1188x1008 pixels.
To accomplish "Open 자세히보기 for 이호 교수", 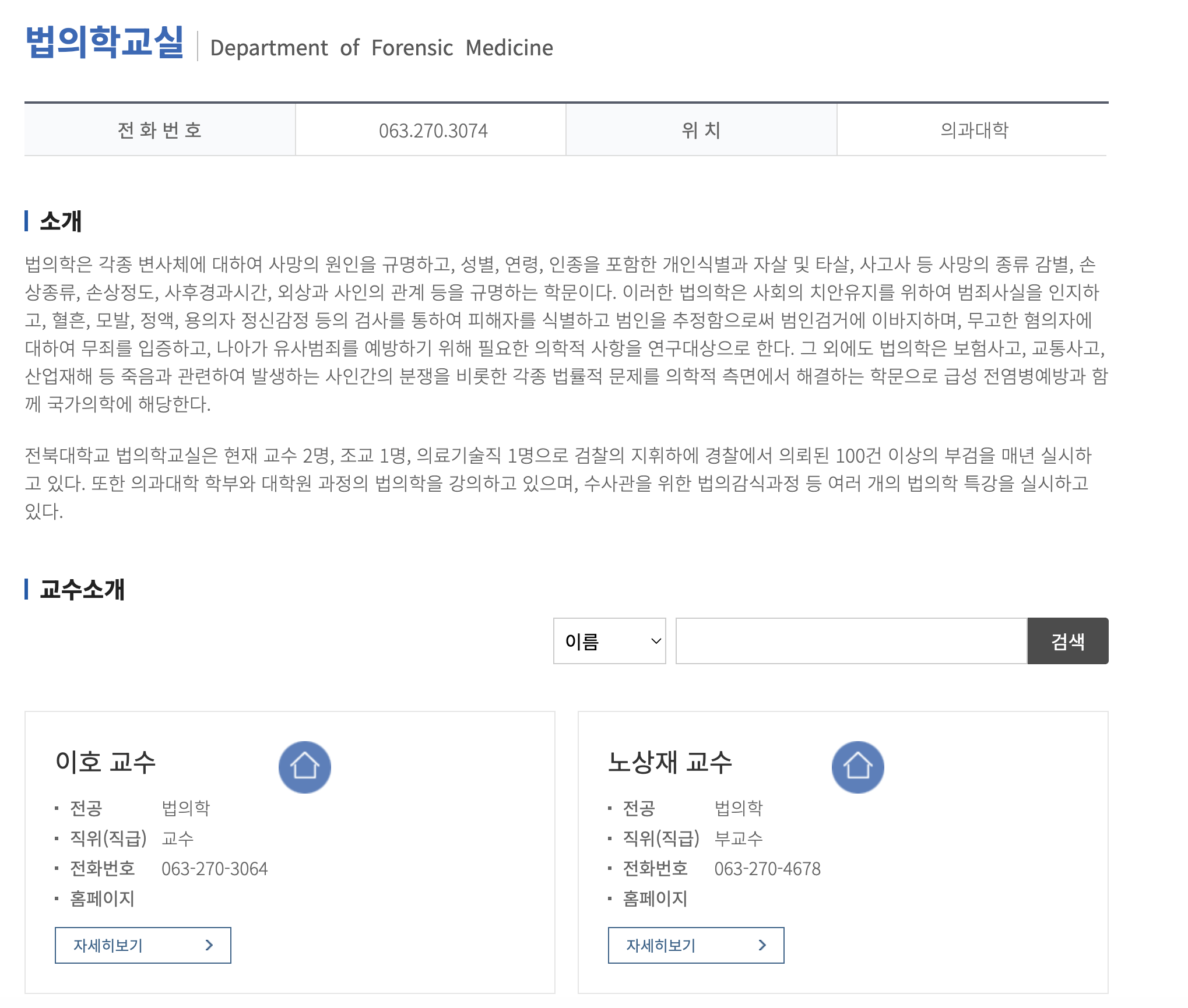I will [x=143, y=945].
